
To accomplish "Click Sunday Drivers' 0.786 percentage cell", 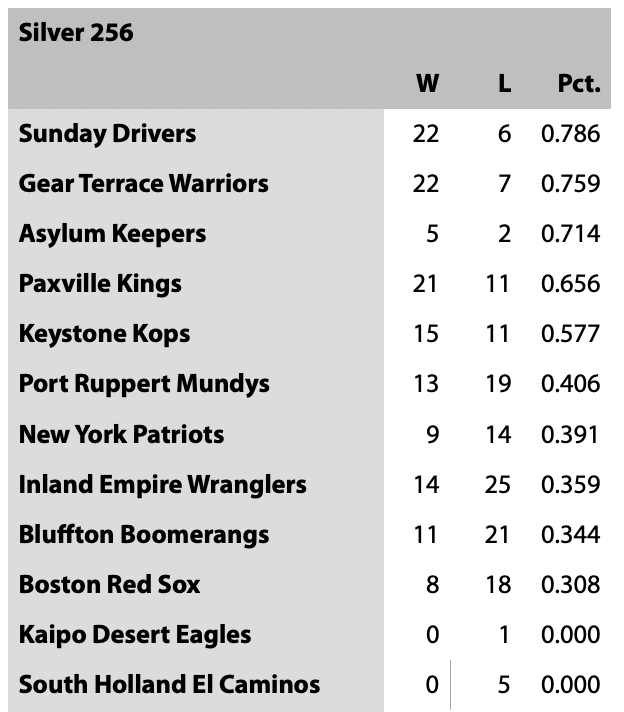I will (570, 134).
